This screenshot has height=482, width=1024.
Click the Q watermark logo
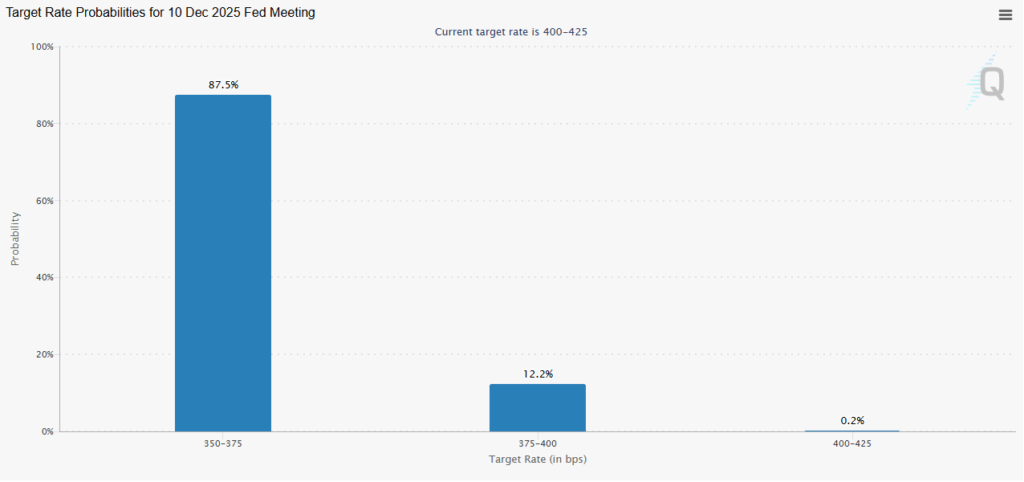(989, 82)
